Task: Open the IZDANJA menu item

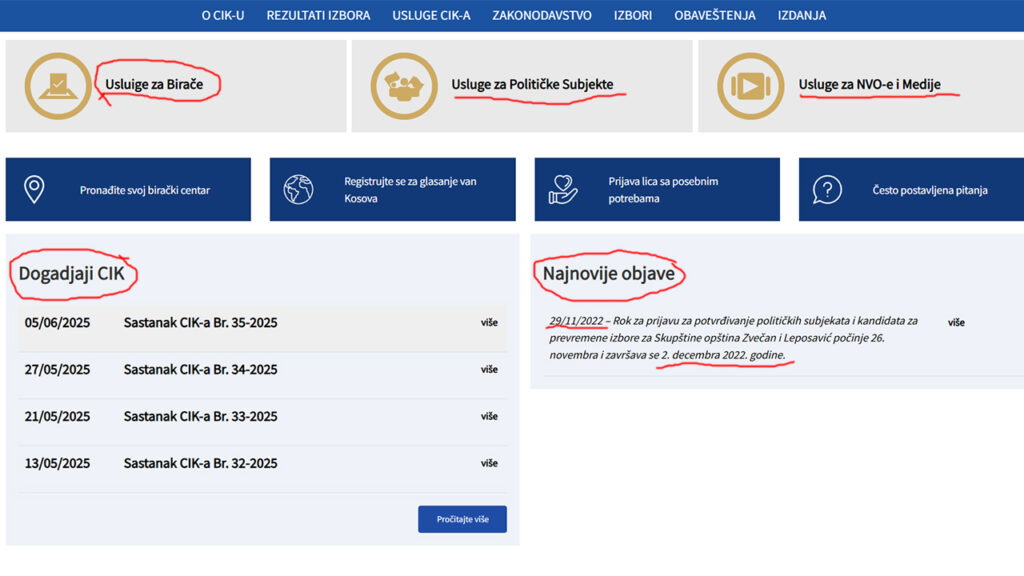Action: tap(801, 15)
